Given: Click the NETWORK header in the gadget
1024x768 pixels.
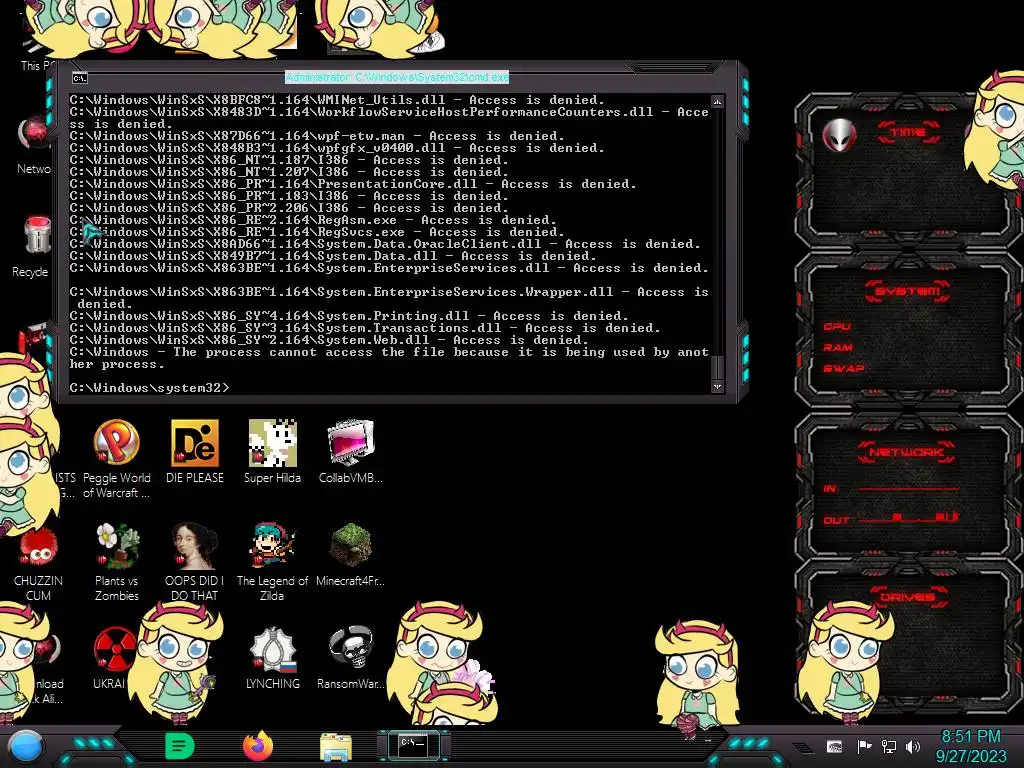Looking at the screenshot, I should pos(906,452).
